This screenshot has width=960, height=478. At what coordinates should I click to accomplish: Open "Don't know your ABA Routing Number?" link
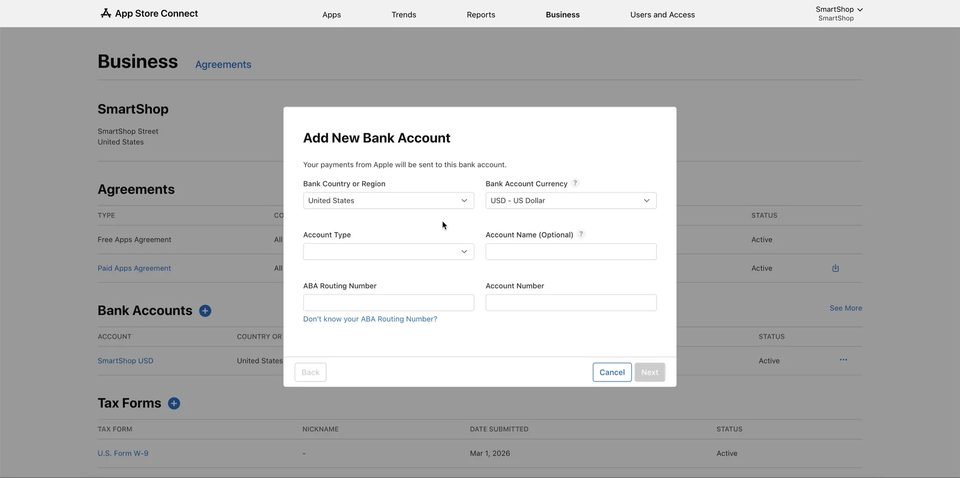click(x=370, y=319)
